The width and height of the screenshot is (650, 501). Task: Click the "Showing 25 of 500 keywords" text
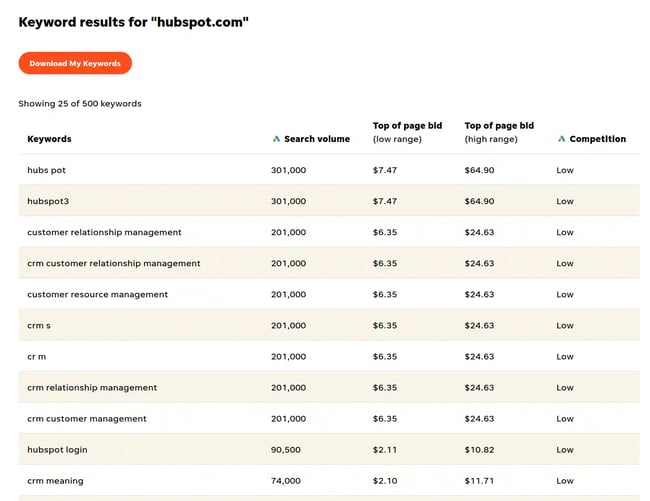[x=80, y=103]
